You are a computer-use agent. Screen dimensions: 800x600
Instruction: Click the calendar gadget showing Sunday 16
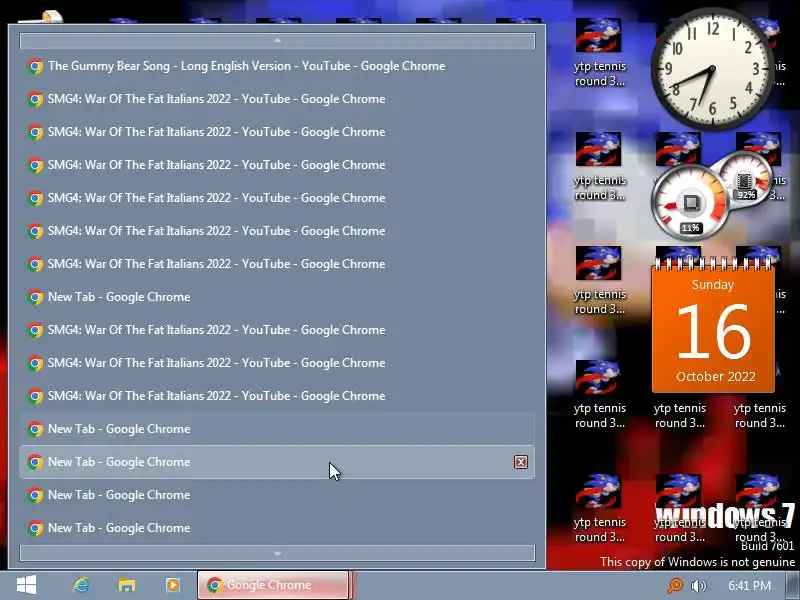(x=713, y=326)
